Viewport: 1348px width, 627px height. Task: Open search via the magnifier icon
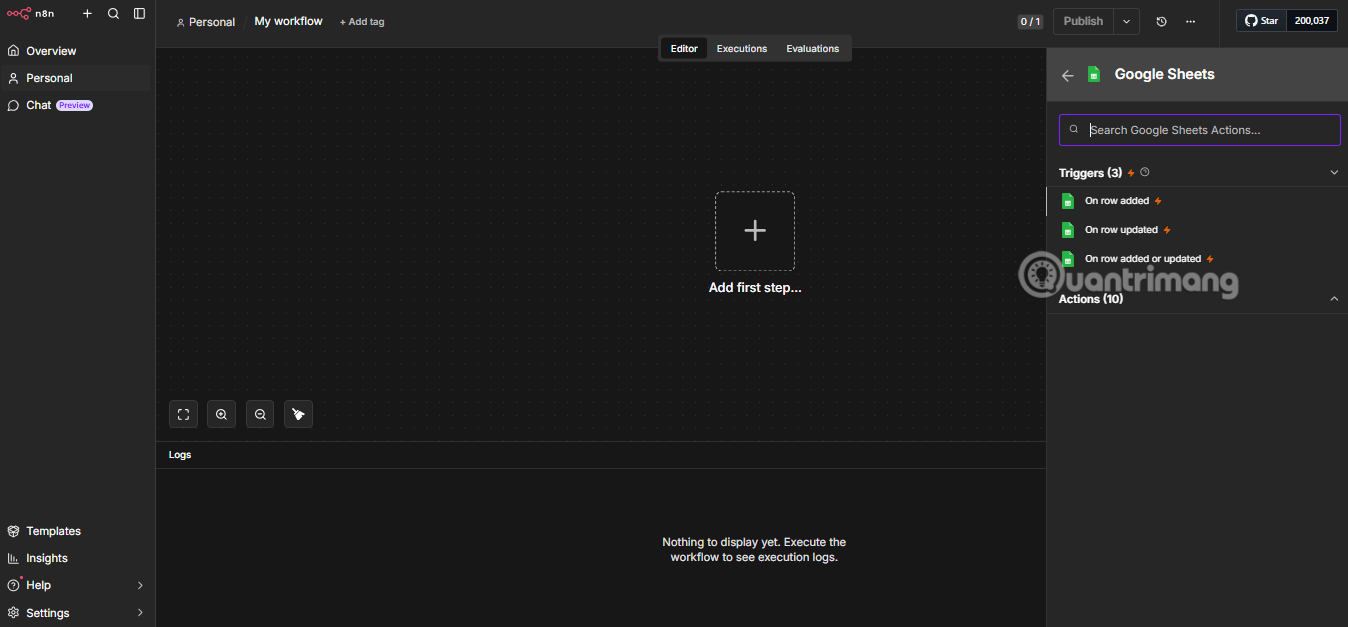point(113,14)
